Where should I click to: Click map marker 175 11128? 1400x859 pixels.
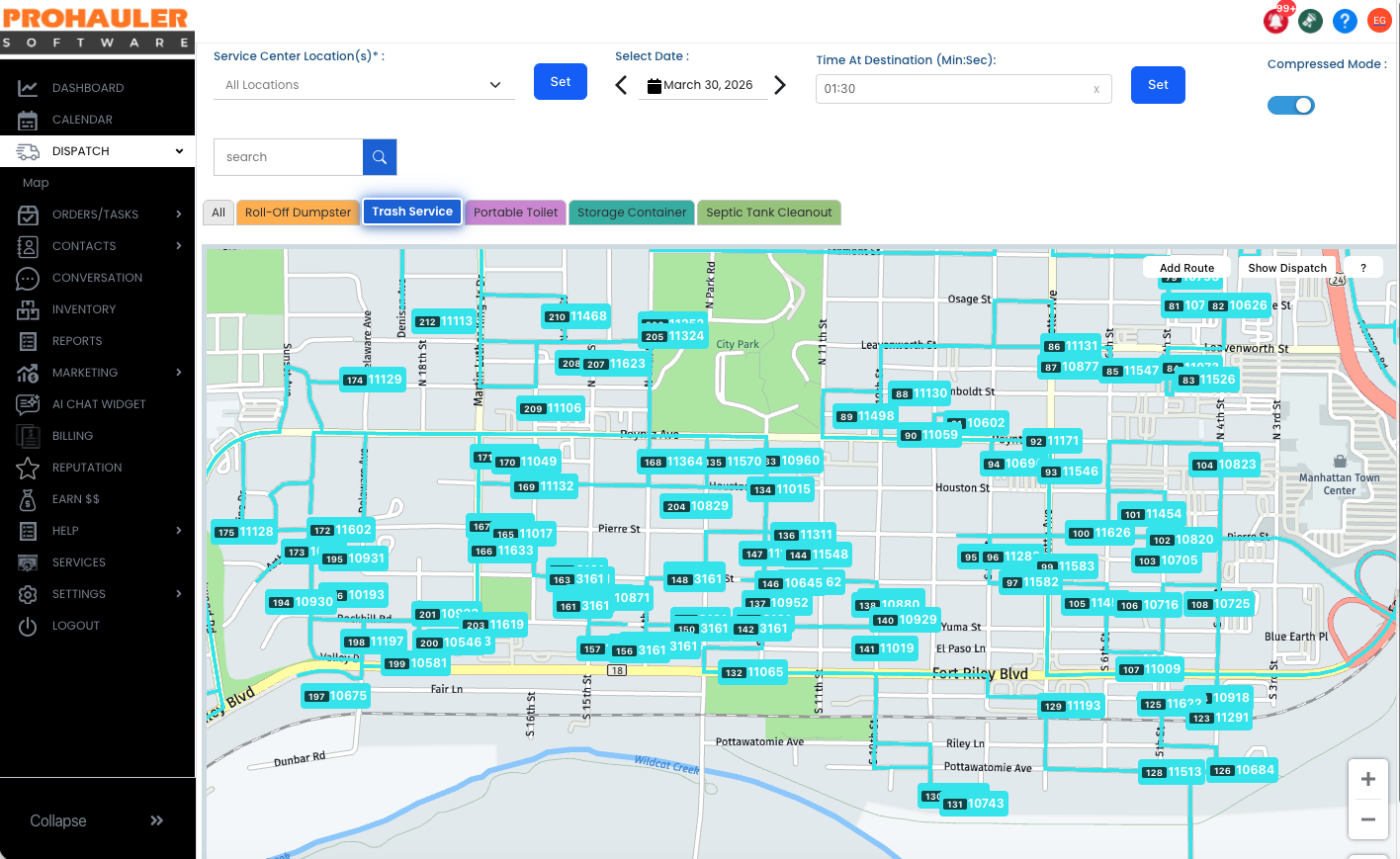click(245, 532)
